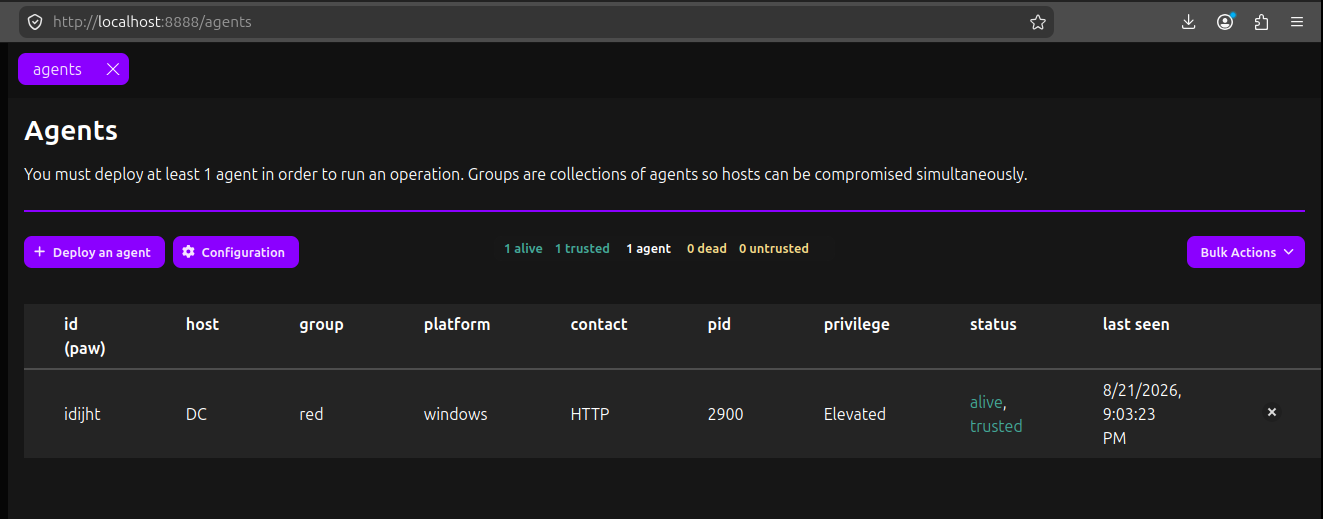
Task: Click the 'alive, trusted' status cell
Action: pyautogui.click(x=996, y=414)
